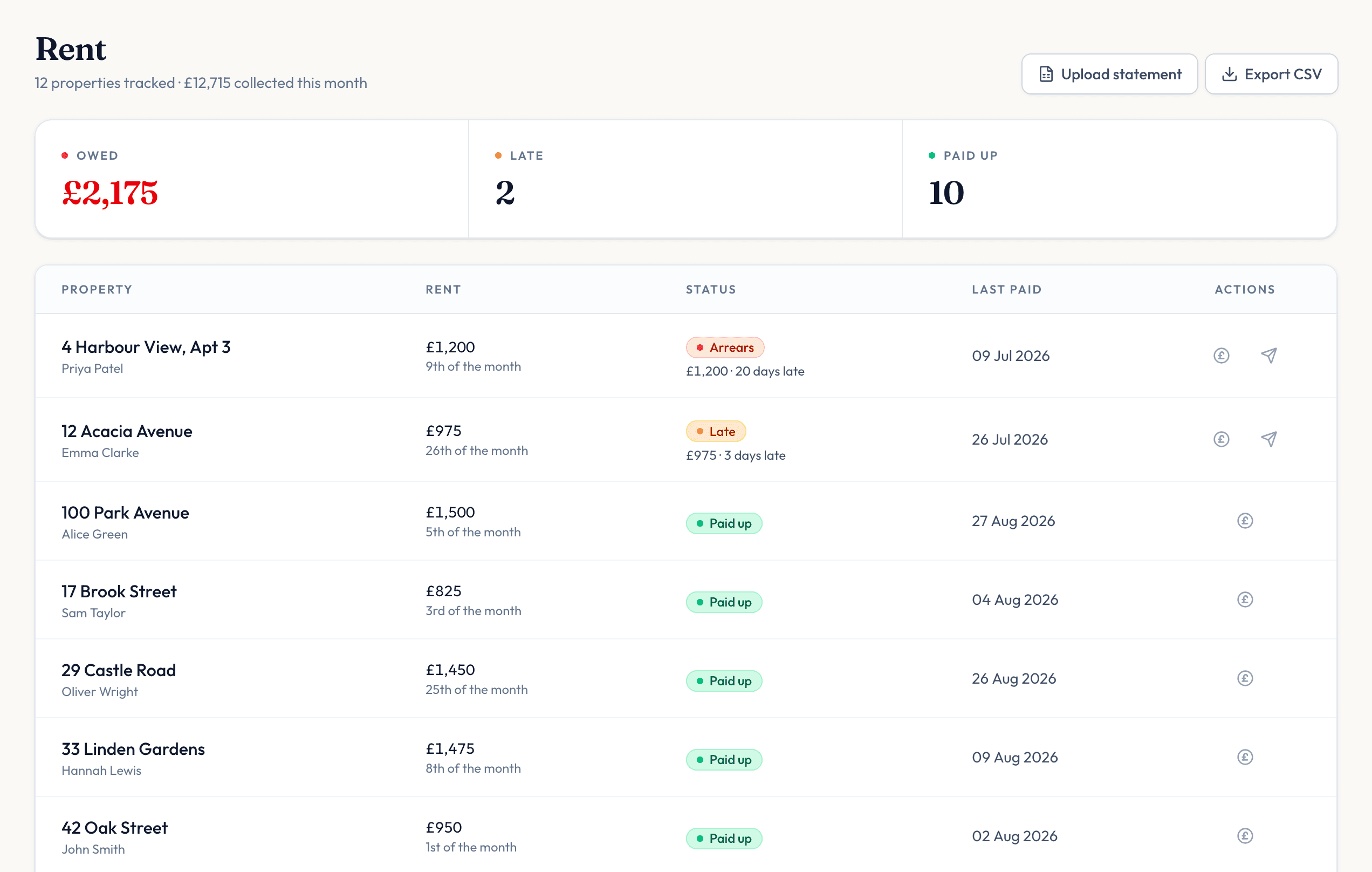Image resolution: width=1372 pixels, height=872 pixels.
Task: Click last paid date 09 Aug 2026
Action: pos(1015,757)
